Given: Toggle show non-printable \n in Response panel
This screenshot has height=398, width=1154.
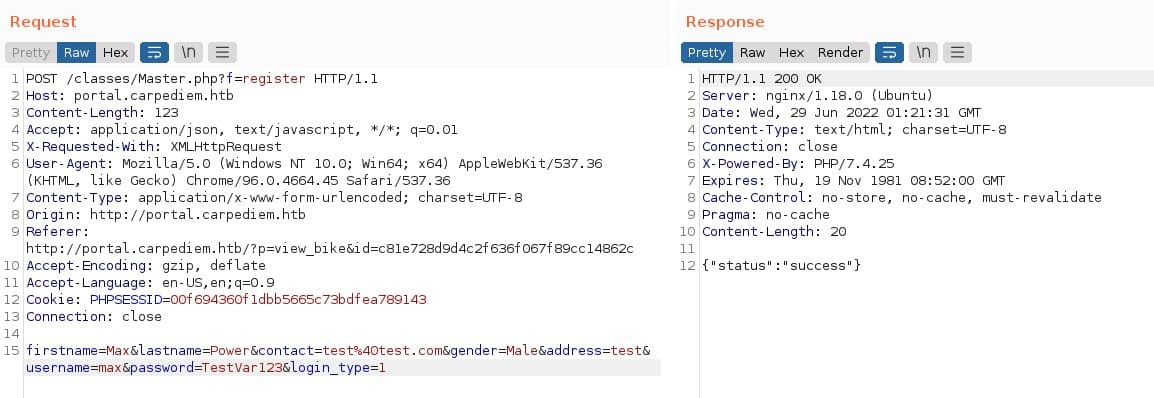Looking at the screenshot, I should point(923,52).
